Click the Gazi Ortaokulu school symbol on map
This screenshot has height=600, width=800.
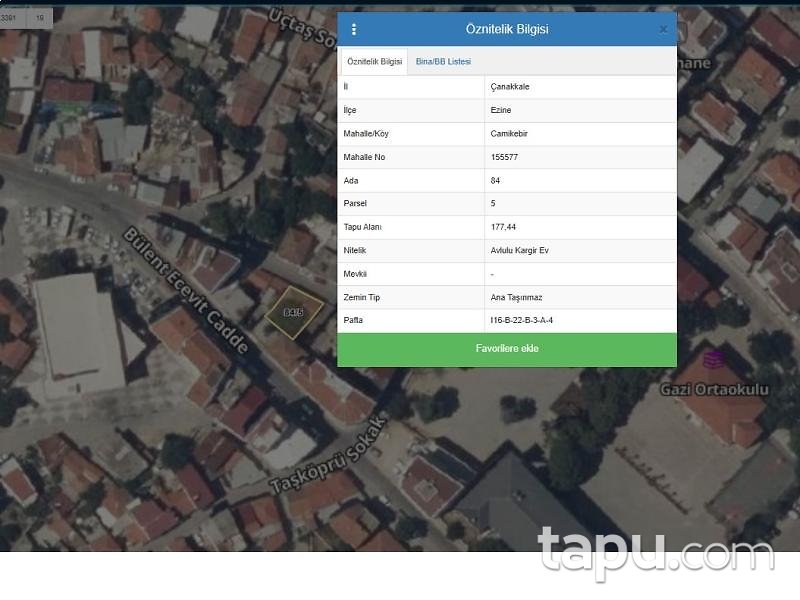pyautogui.click(x=713, y=356)
